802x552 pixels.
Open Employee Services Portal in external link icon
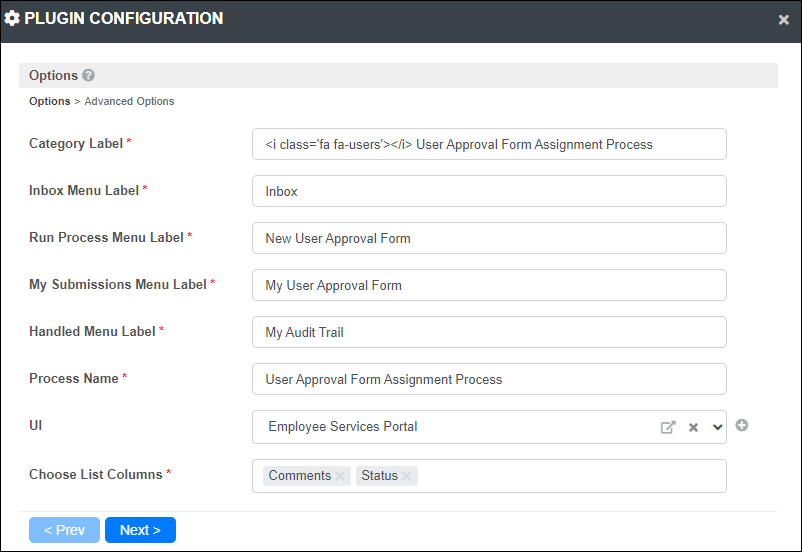point(667,427)
